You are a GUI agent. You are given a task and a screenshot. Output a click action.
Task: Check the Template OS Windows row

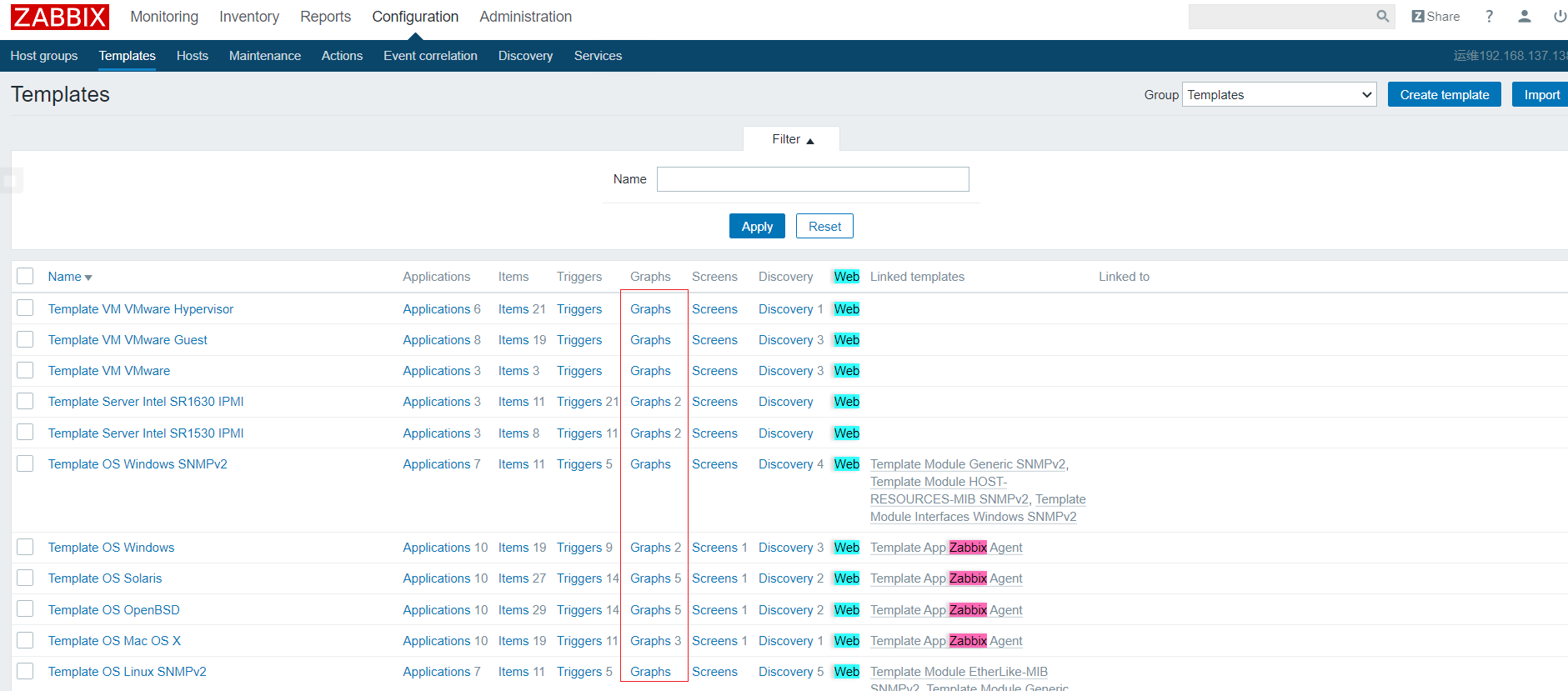(x=25, y=547)
